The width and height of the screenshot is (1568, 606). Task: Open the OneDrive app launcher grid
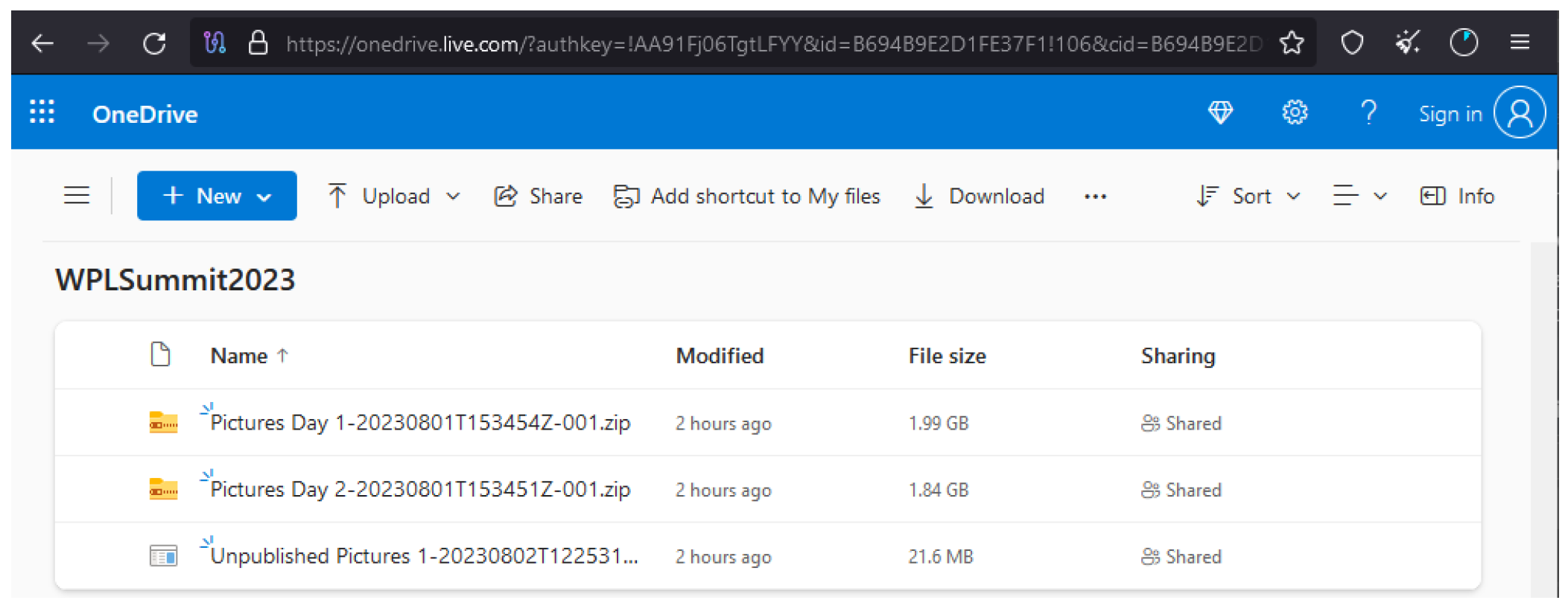click(x=42, y=112)
